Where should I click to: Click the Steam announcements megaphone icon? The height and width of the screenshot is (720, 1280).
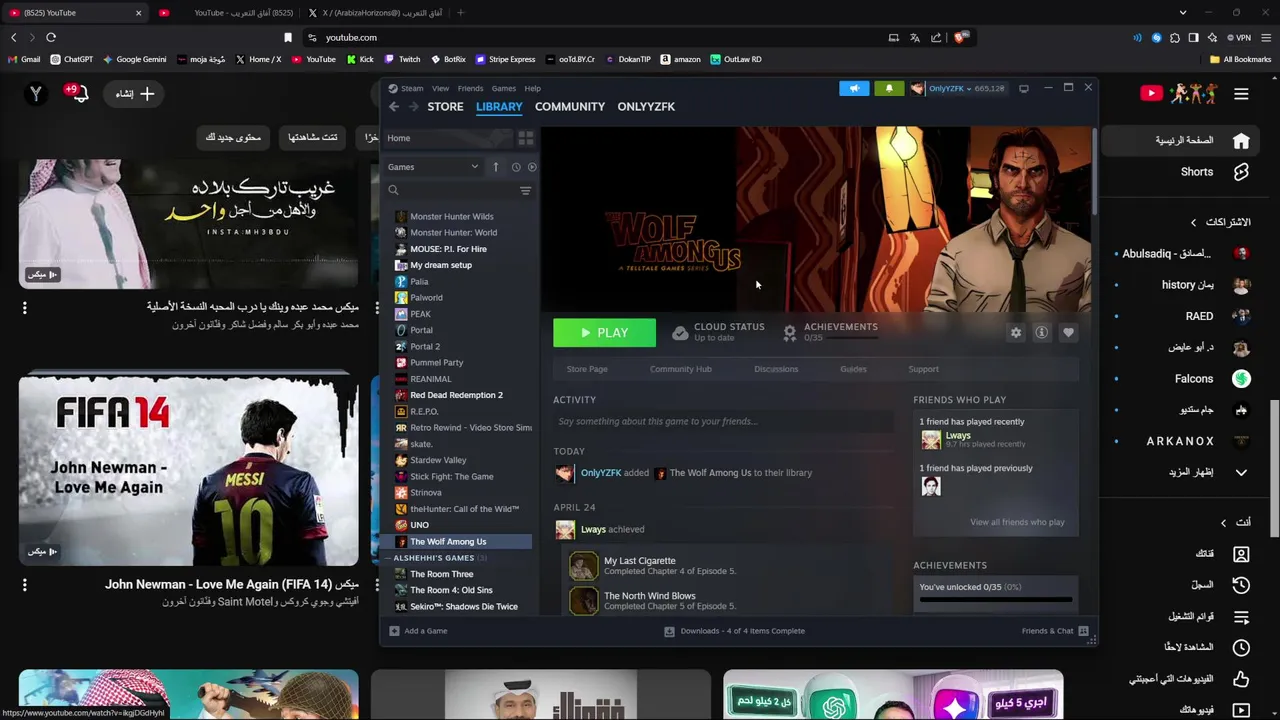854,88
